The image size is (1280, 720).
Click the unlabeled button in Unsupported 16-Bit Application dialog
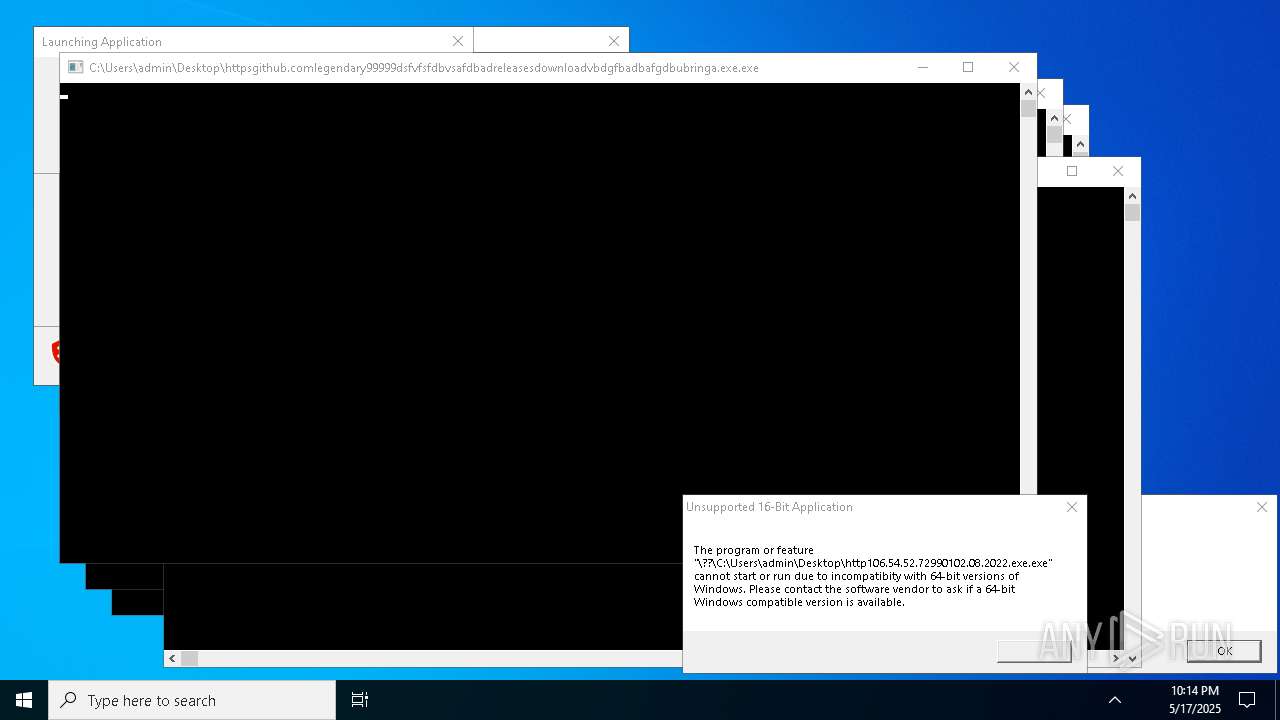1034,651
